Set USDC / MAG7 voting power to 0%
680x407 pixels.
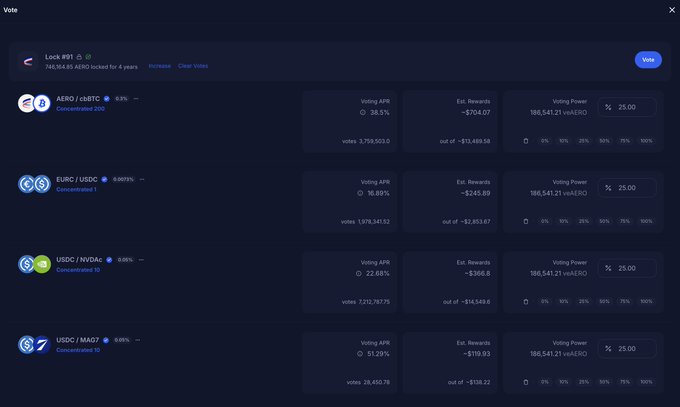pyautogui.click(x=545, y=382)
